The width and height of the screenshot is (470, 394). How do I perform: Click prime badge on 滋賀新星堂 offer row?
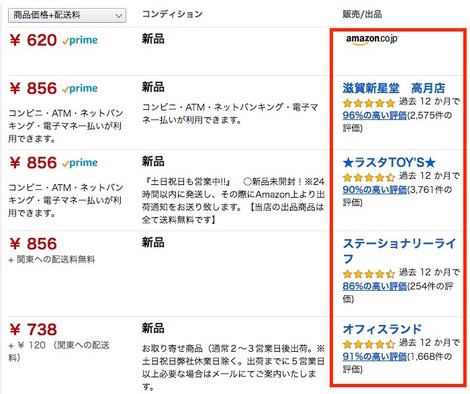coord(80,89)
